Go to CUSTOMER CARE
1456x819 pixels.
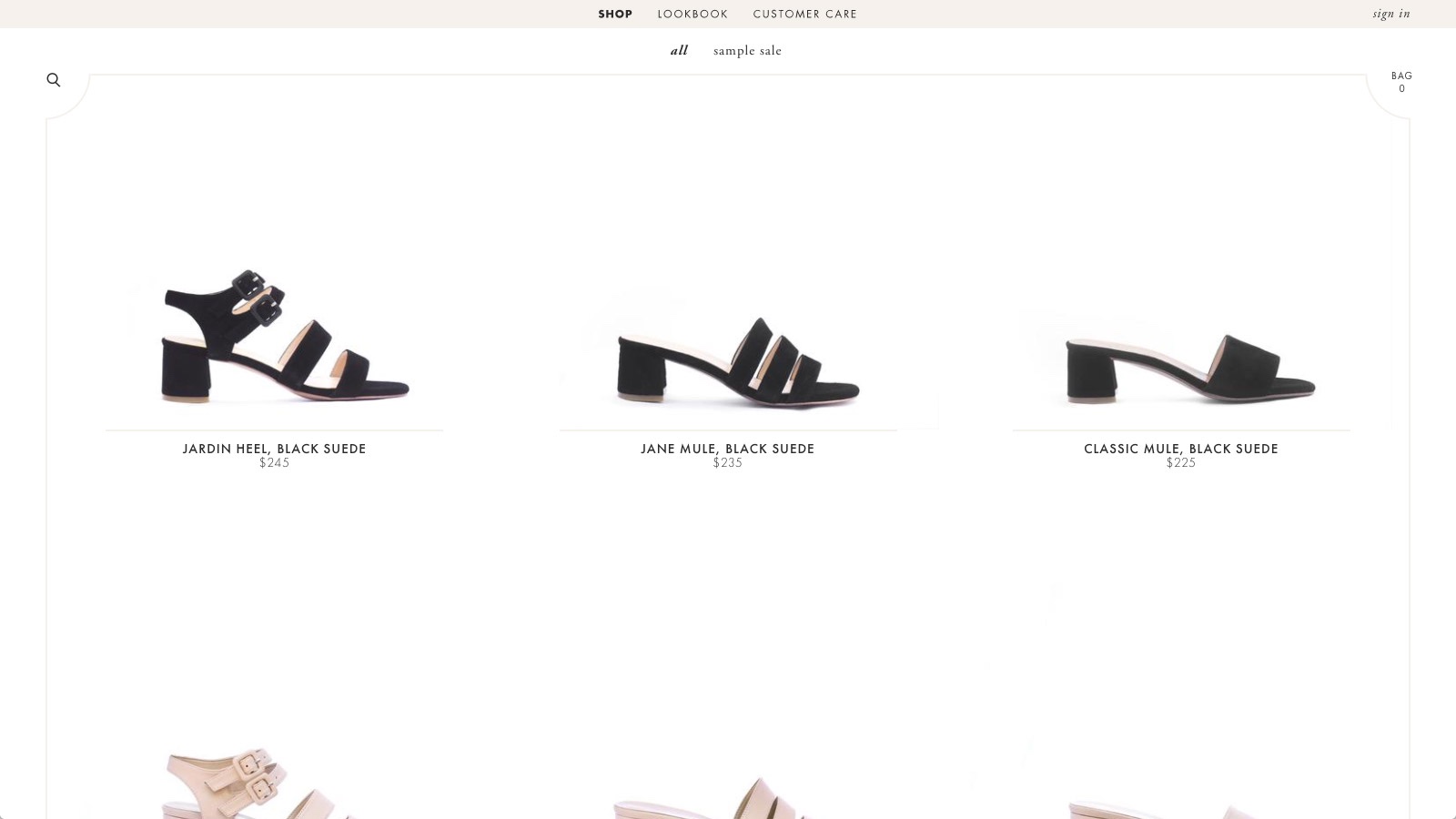coord(805,14)
